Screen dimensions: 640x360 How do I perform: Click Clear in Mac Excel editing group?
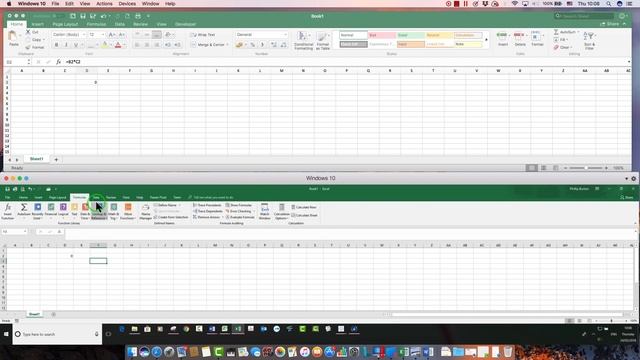pos(562,47)
